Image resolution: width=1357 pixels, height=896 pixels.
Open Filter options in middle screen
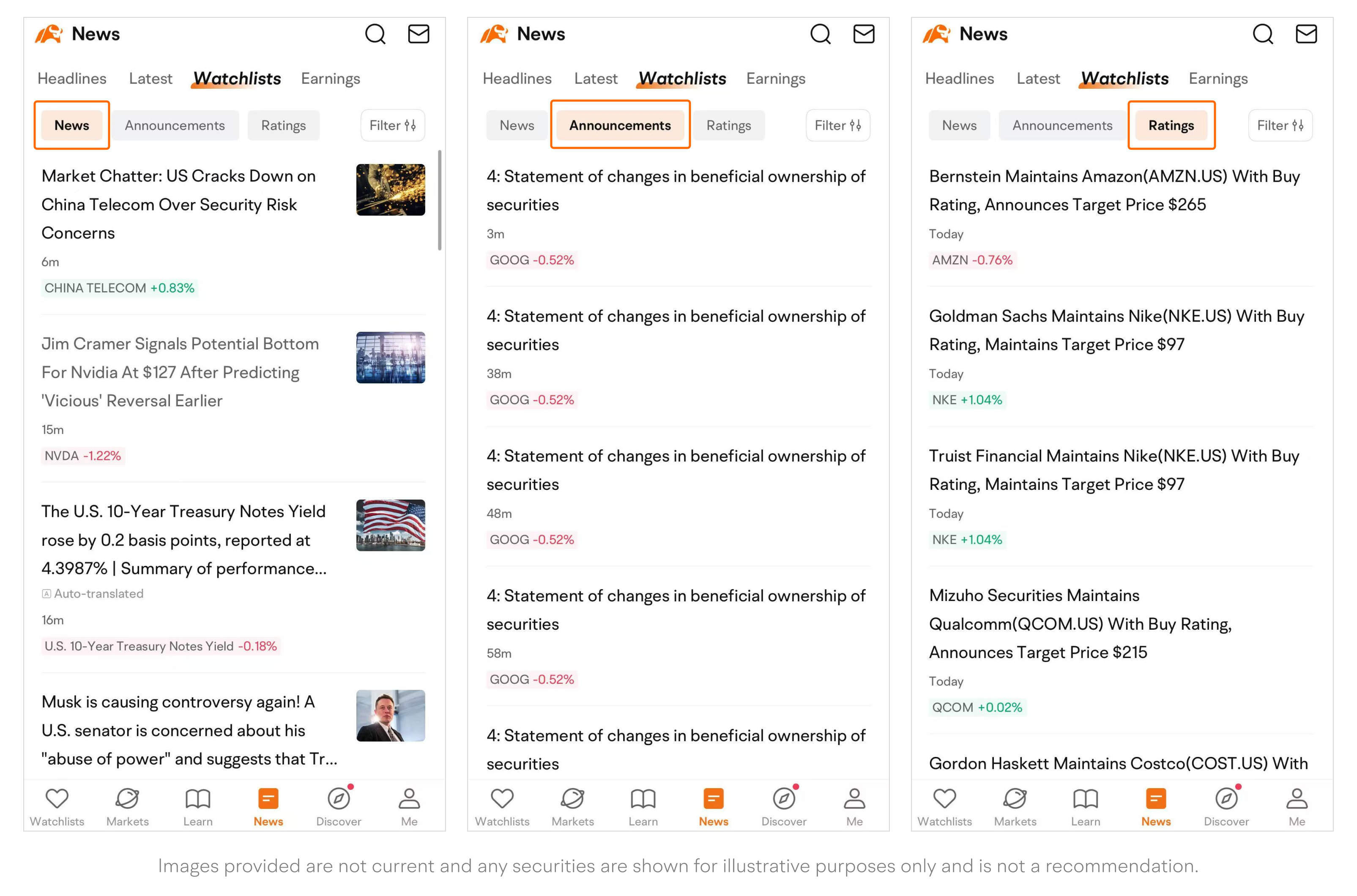(x=837, y=125)
